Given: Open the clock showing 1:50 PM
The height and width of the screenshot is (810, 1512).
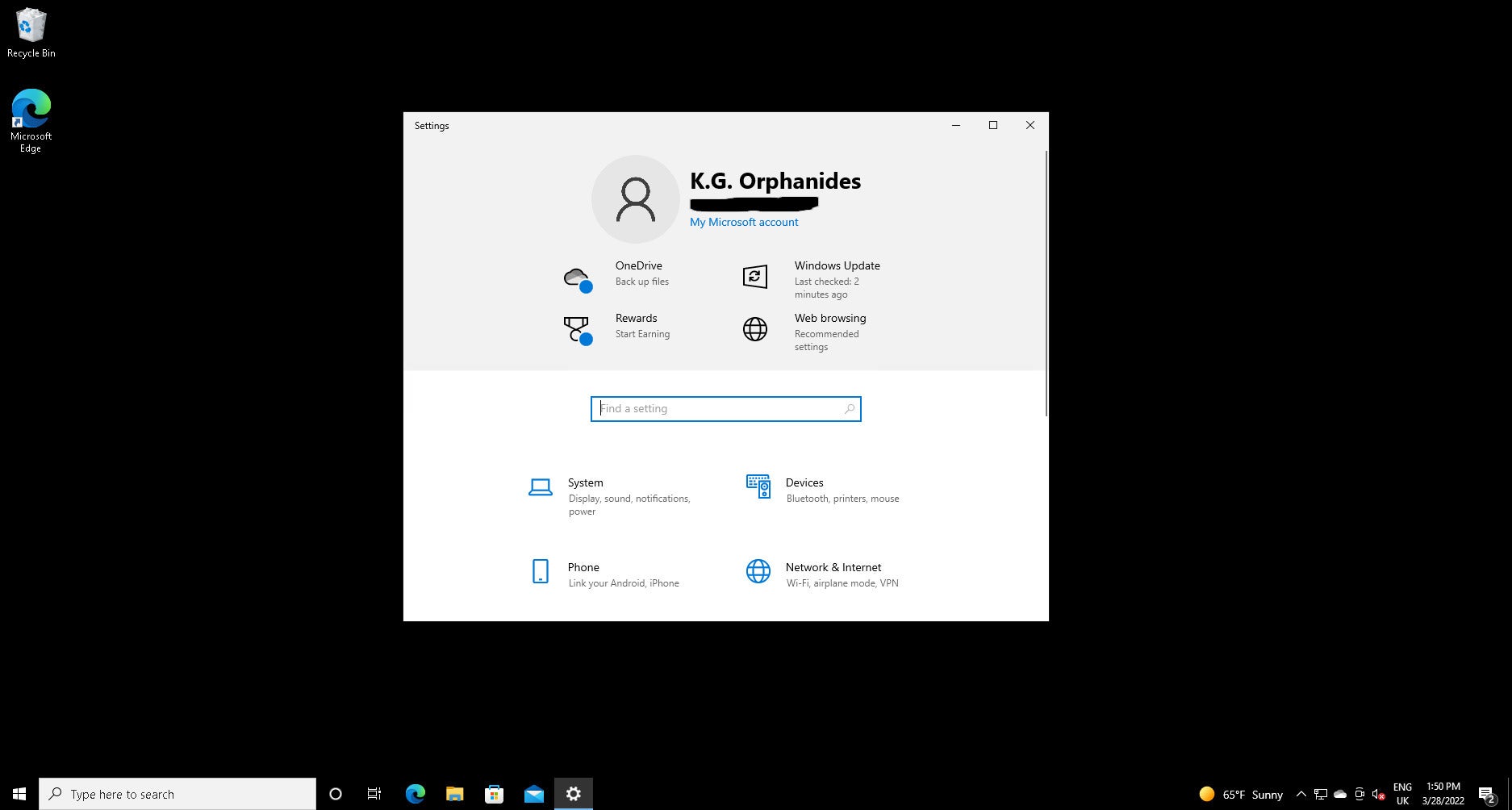Looking at the screenshot, I should 1443,794.
